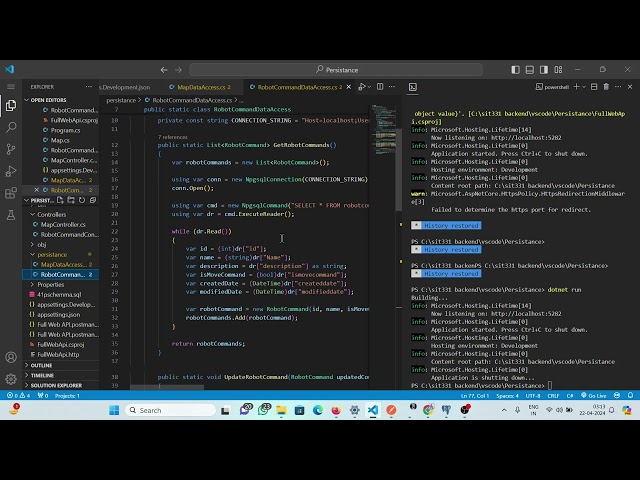
Task: Create a new folder in PERSIST folder
Action: (x=71, y=200)
